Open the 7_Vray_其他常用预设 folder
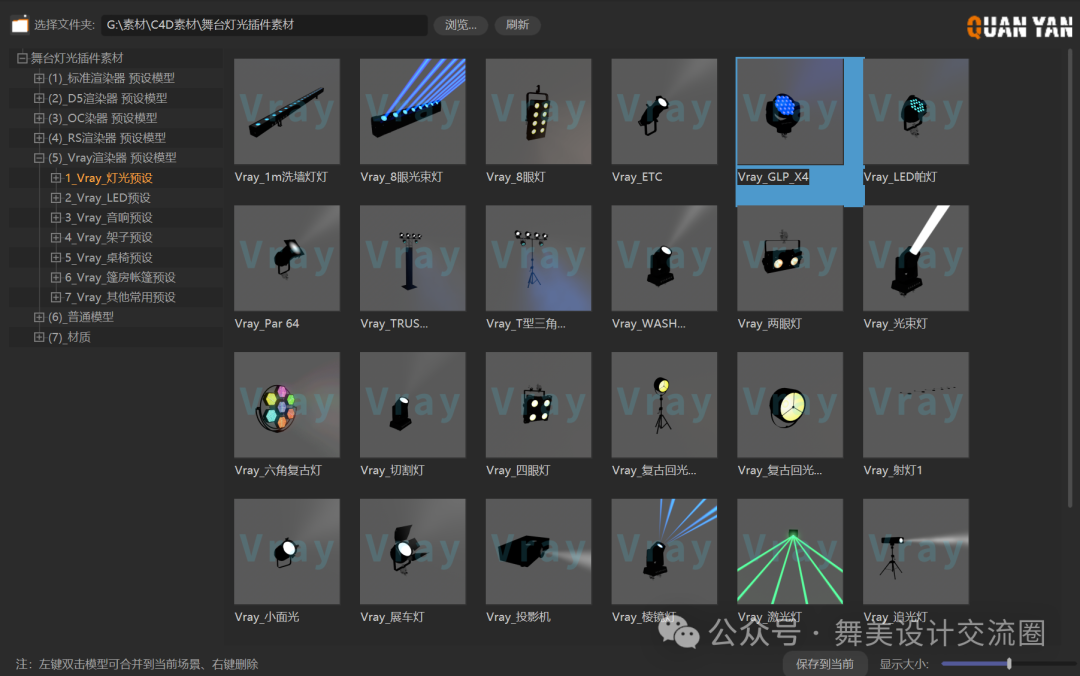Image resolution: width=1080 pixels, height=676 pixels. [x=120, y=298]
